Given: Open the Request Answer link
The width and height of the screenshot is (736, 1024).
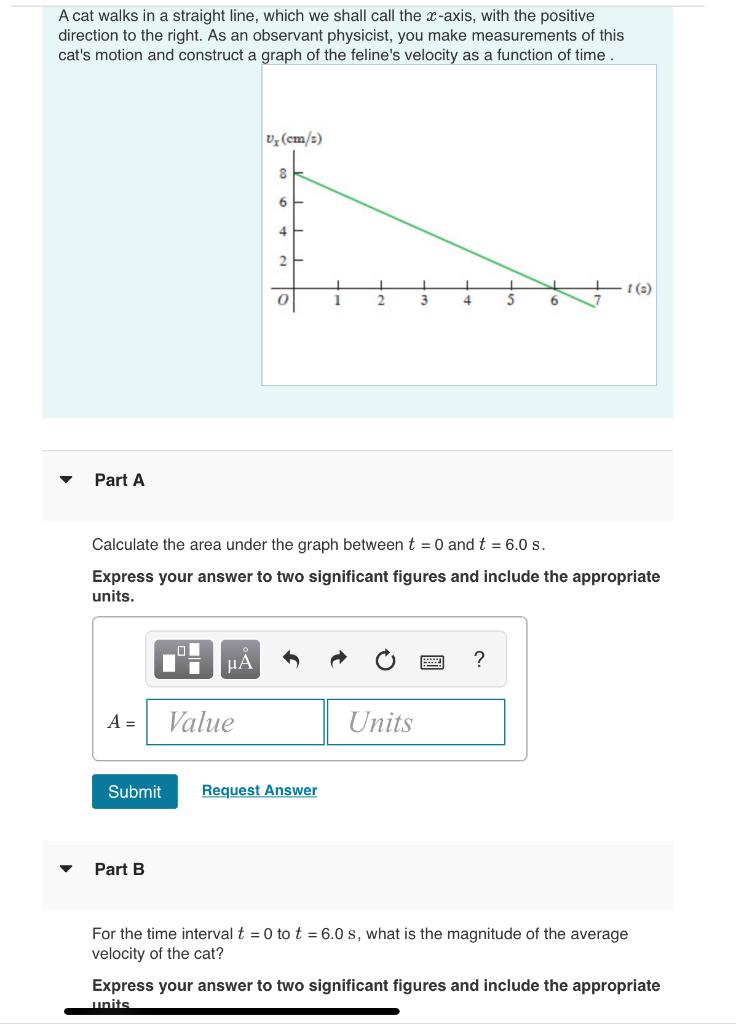Looking at the screenshot, I should point(258,790).
